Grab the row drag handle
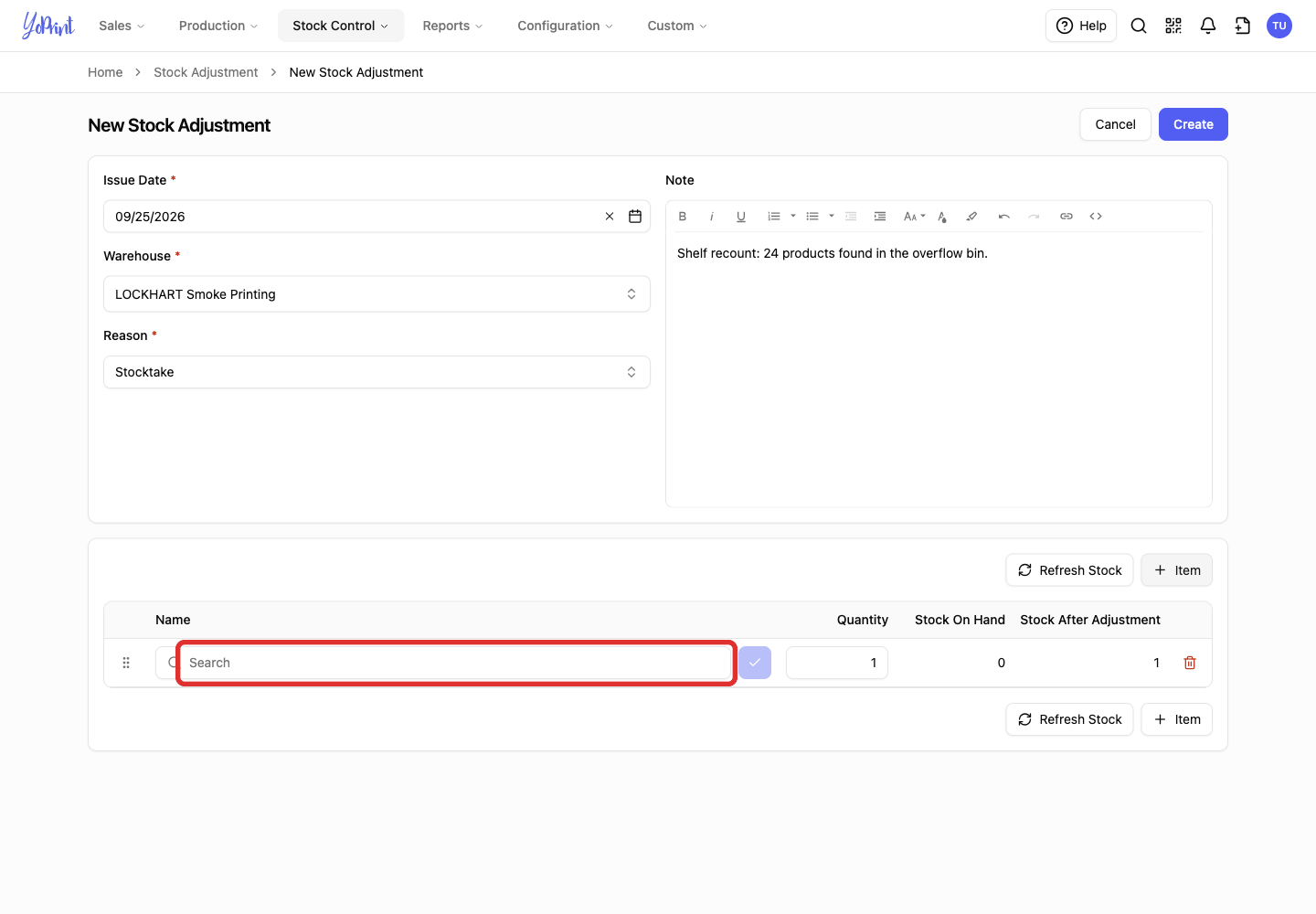 (126, 663)
